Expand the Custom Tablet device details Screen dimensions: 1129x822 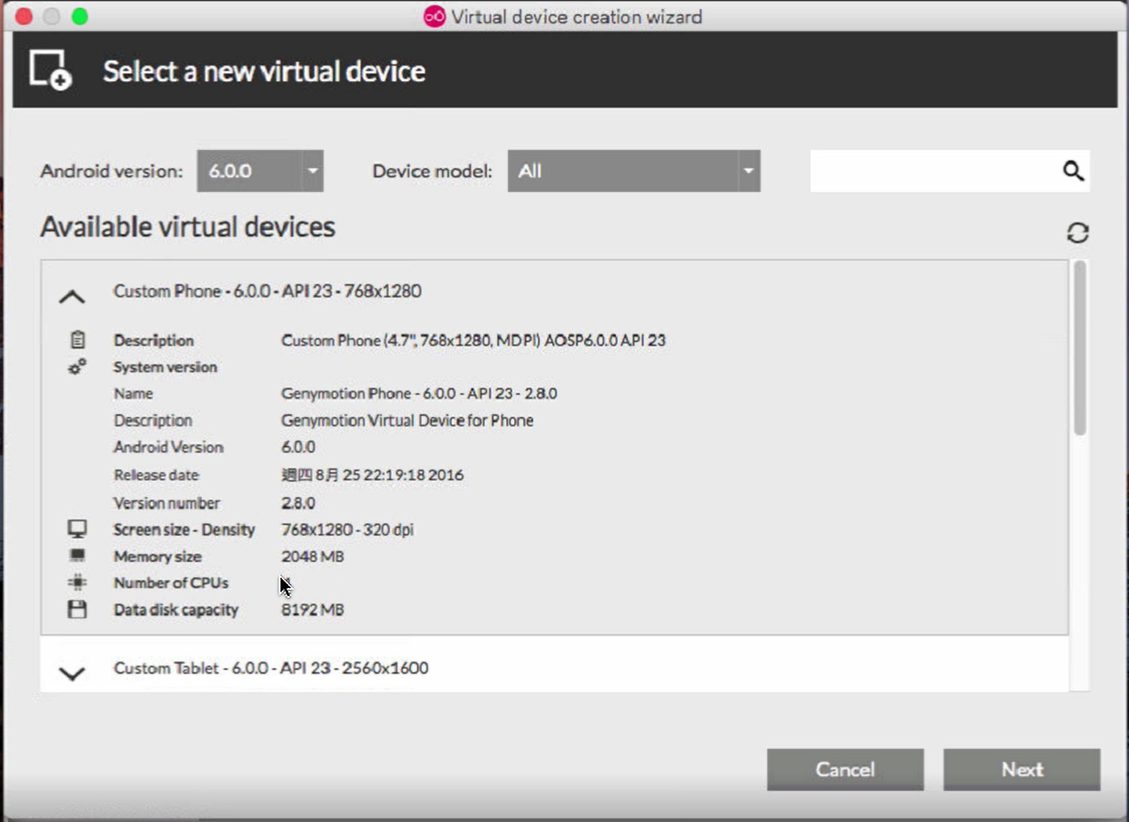72,673
